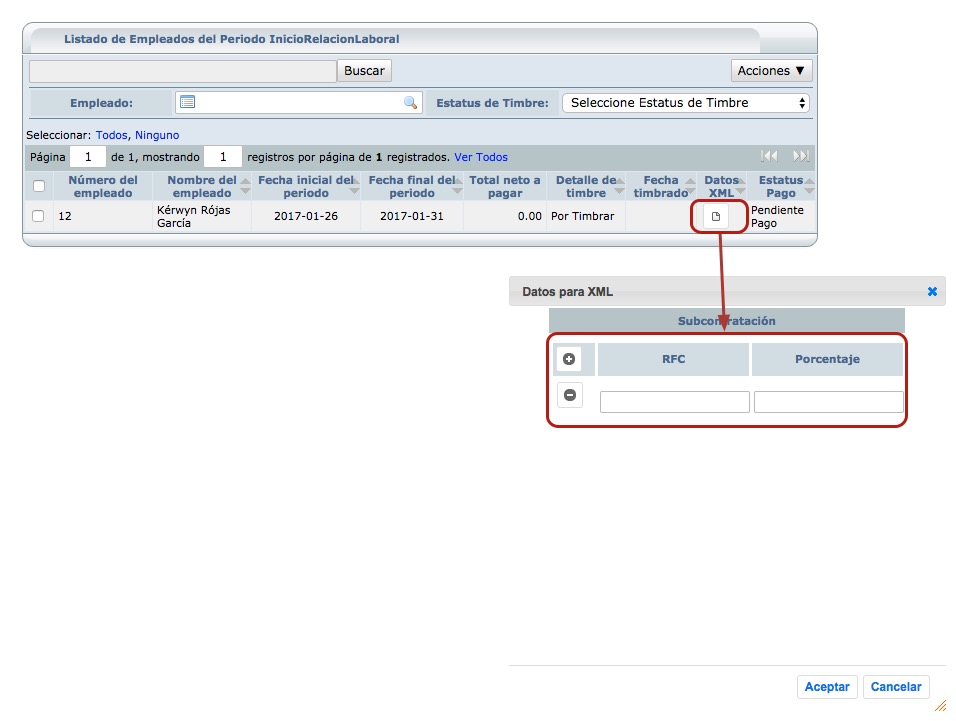Close the Datos para XML dialog

pyautogui.click(x=932, y=291)
